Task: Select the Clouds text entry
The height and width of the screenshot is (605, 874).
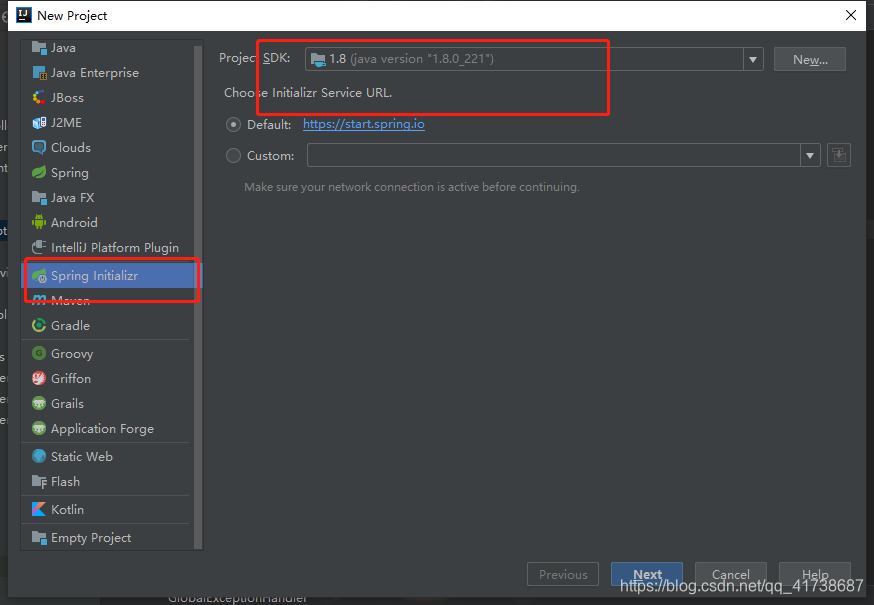Action: coord(71,148)
